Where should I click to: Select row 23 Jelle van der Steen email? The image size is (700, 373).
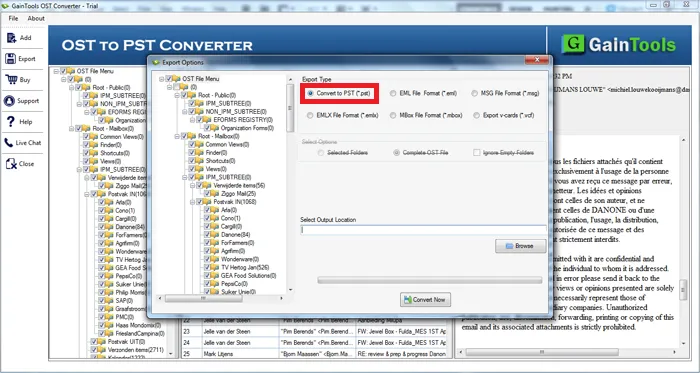314,332
